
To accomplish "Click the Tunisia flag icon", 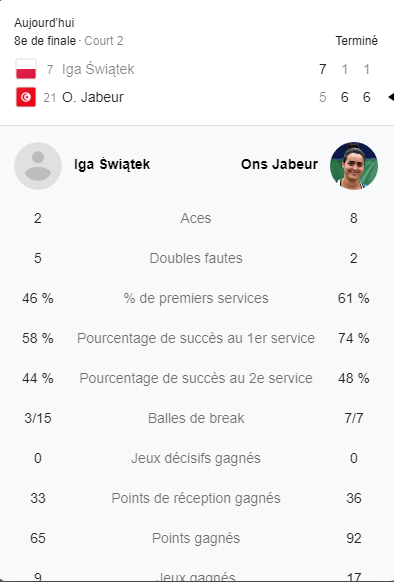I will coord(26,97).
